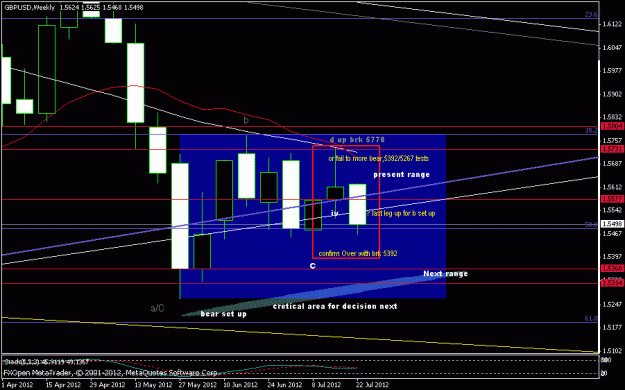The height and width of the screenshot is (390, 625).
Task: Select 'confirm Over with brk 5392' text
Action: [x=358, y=254]
